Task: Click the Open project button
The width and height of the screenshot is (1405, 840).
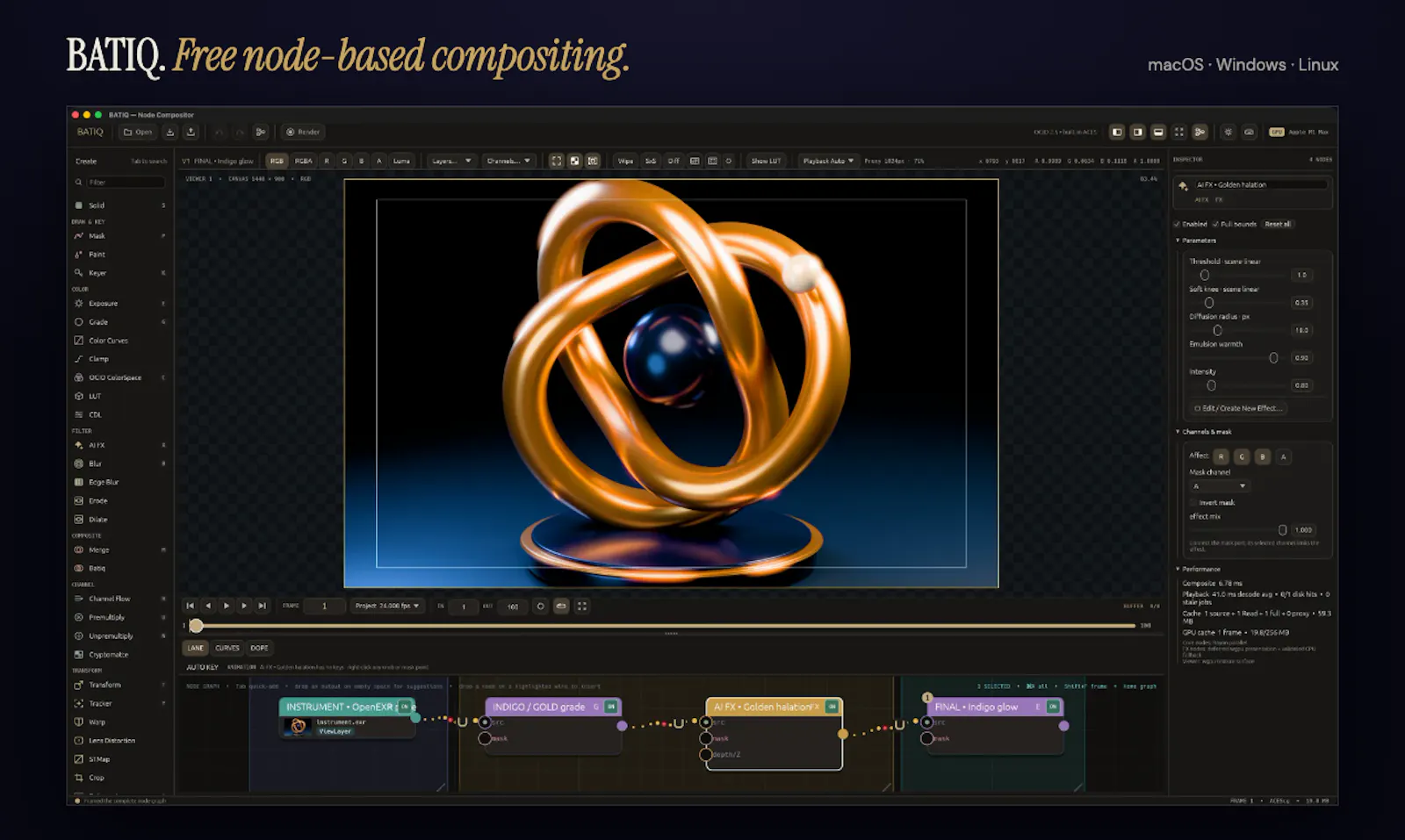Action: (138, 132)
